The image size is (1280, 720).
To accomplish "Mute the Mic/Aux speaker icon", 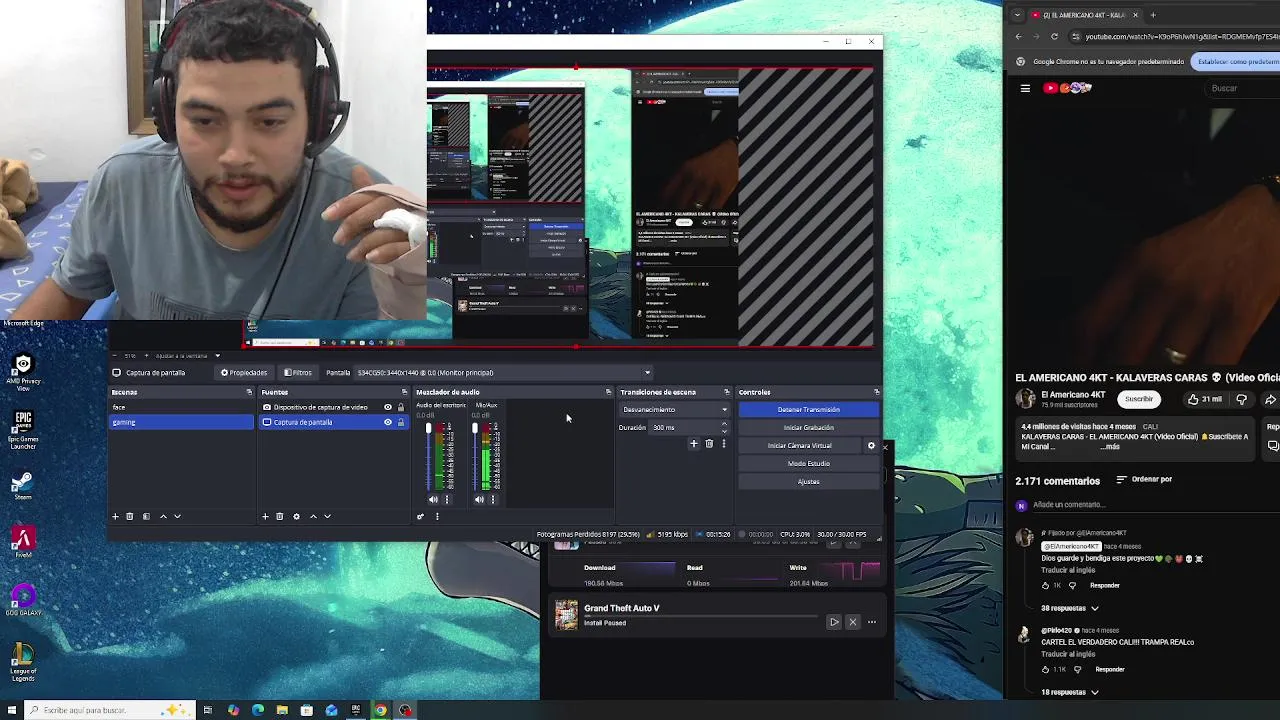I will (479, 499).
